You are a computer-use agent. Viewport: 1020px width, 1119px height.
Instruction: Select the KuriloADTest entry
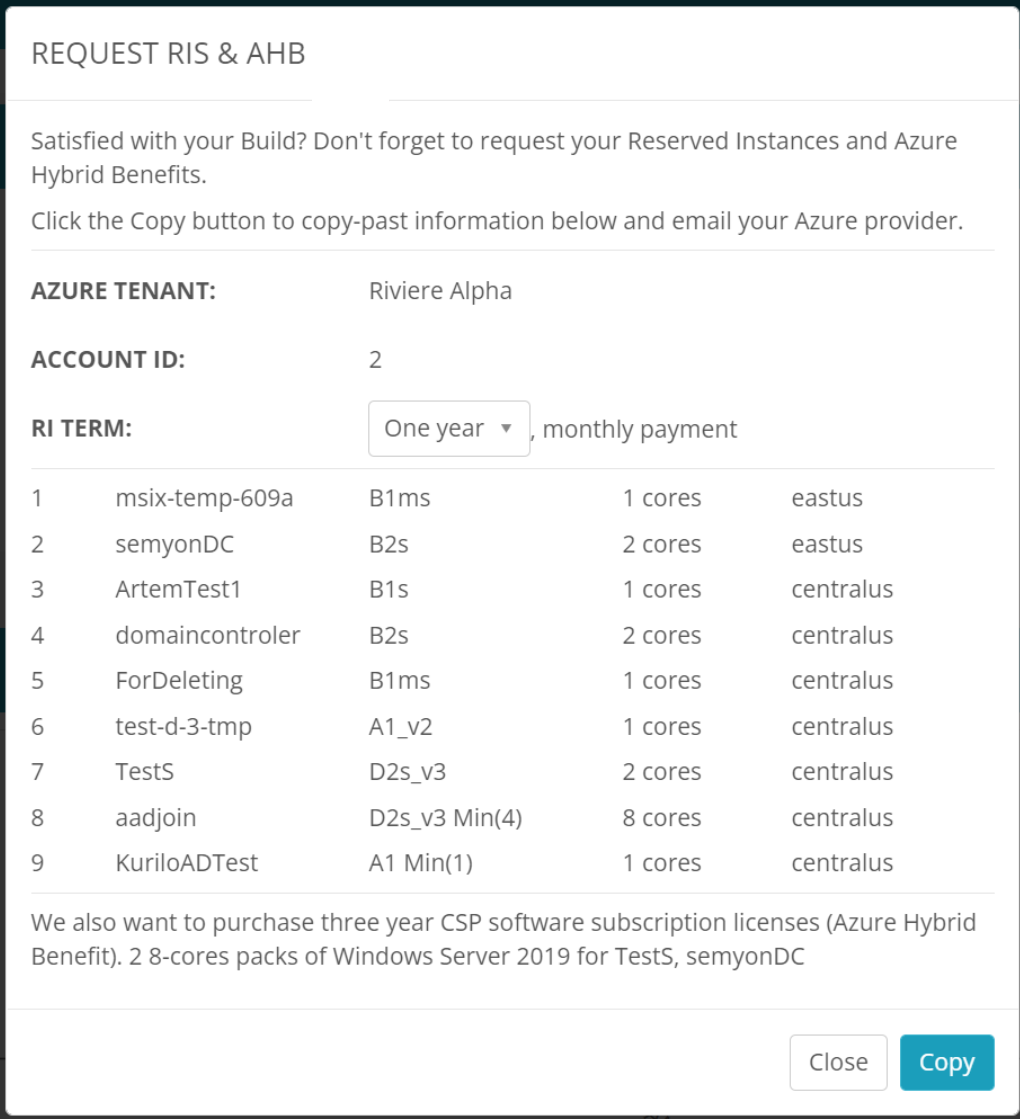coord(186,863)
